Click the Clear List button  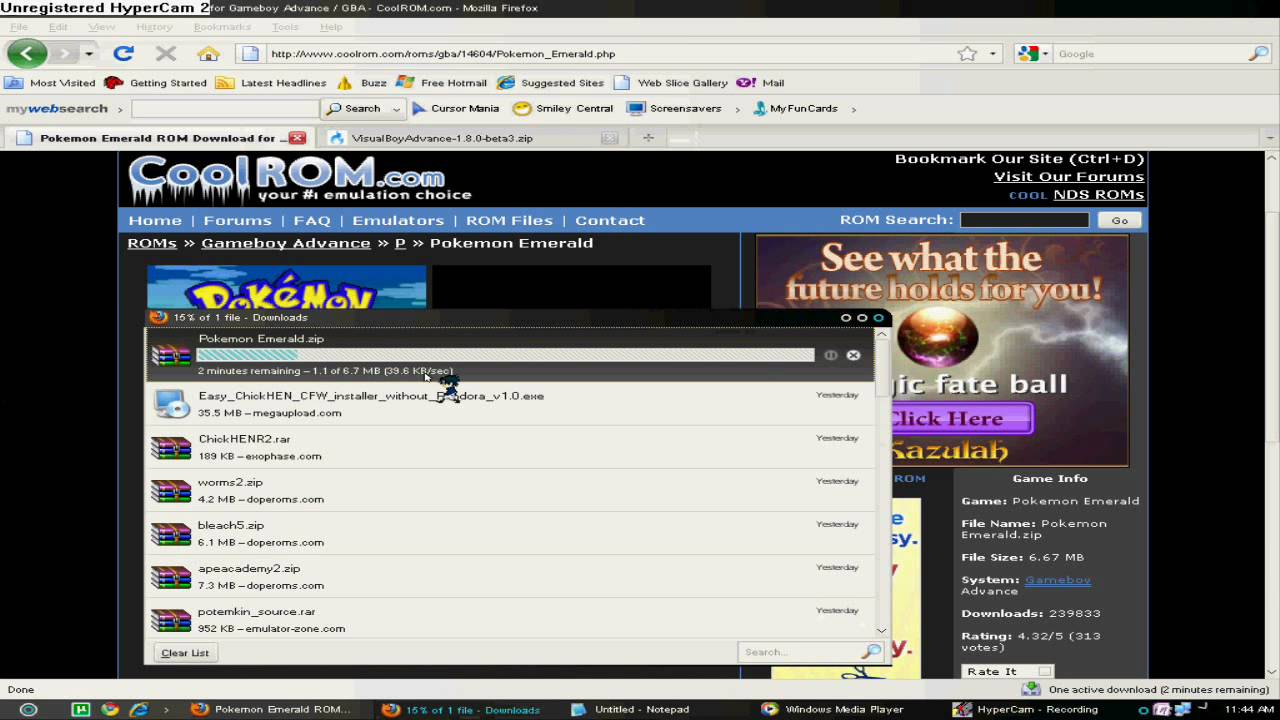coord(185,652)
